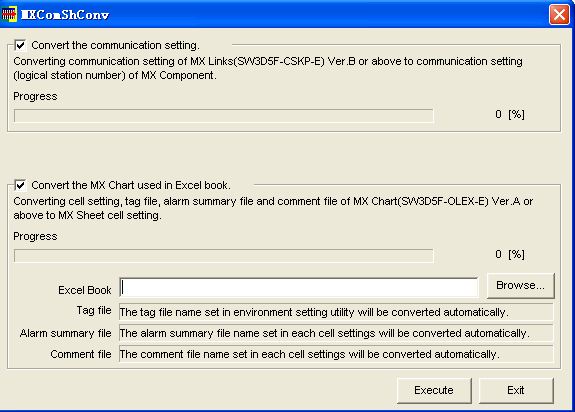Screen dimensions: 575x412
Task: Click the Convert the MX Chart label text
Action: pos(131,185)
